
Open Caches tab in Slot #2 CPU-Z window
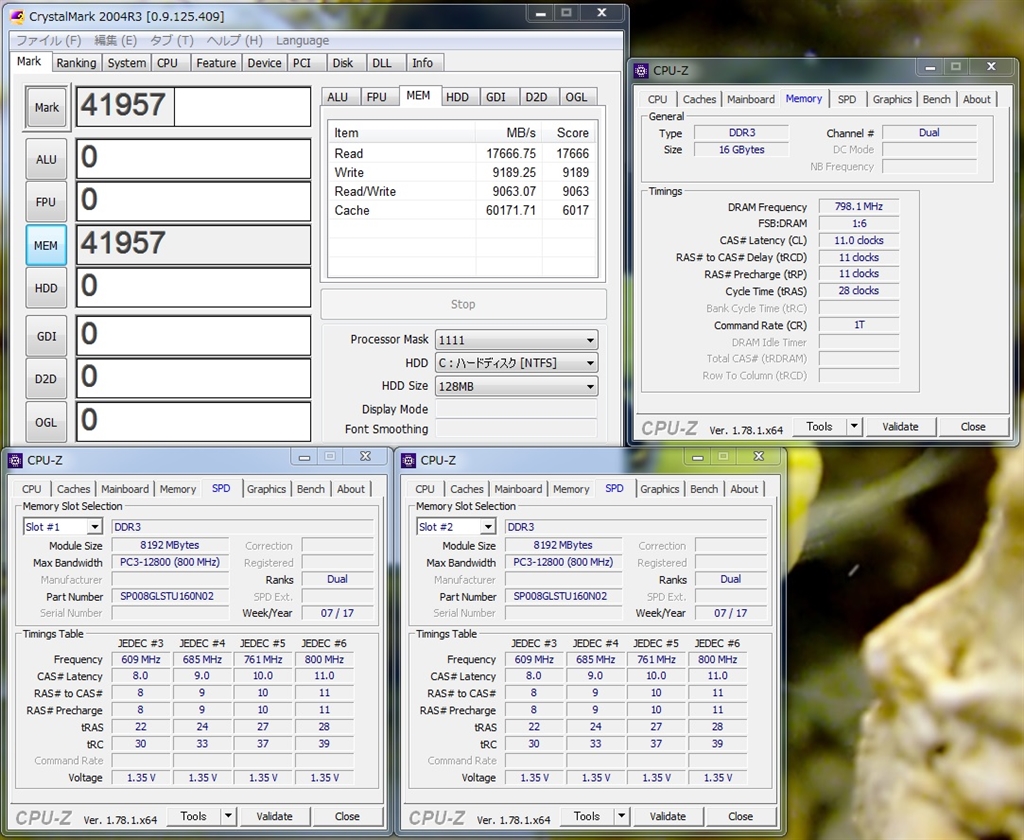click(x=467, y=489)
